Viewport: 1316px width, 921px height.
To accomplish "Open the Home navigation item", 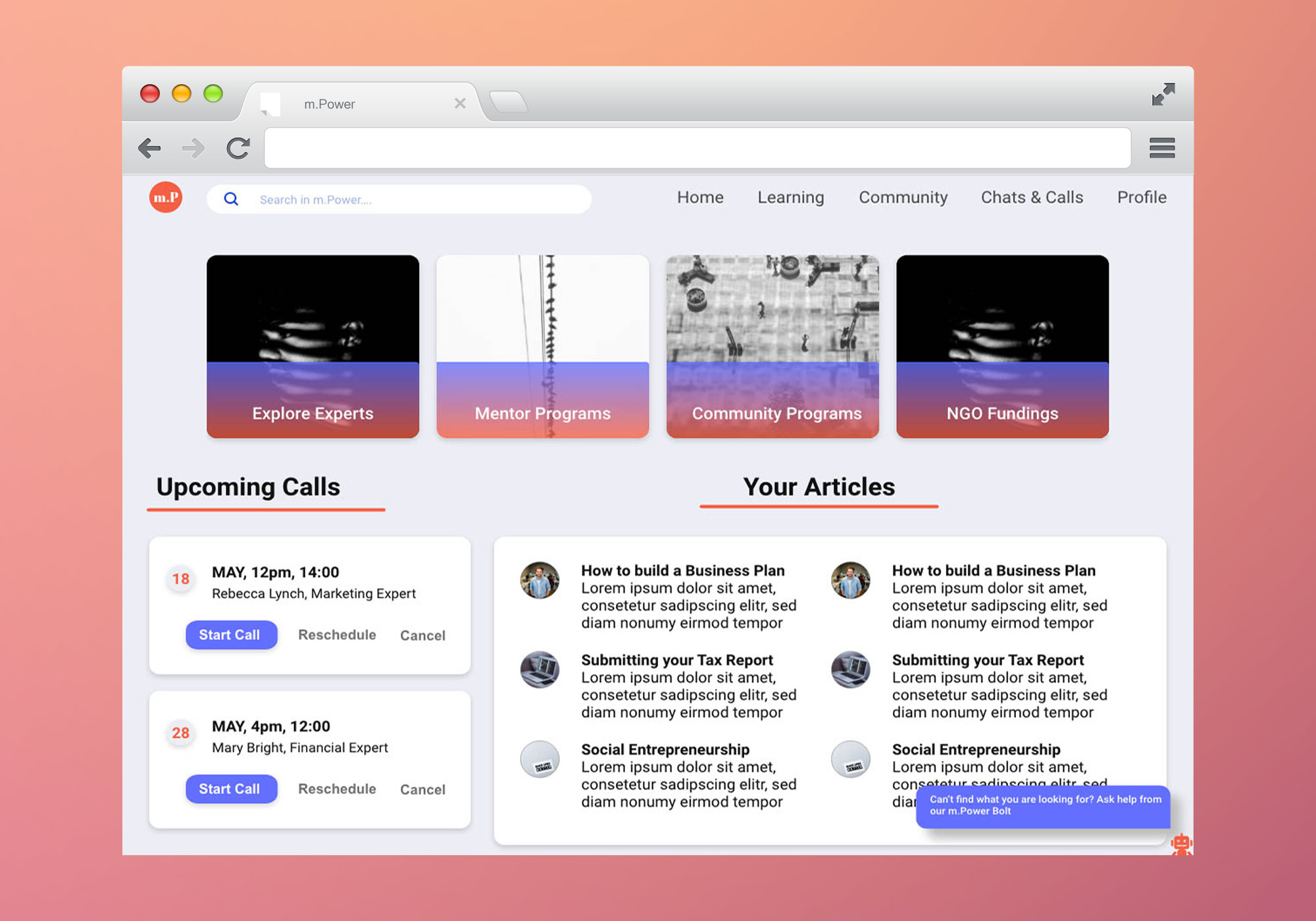I will click(699, 197).
